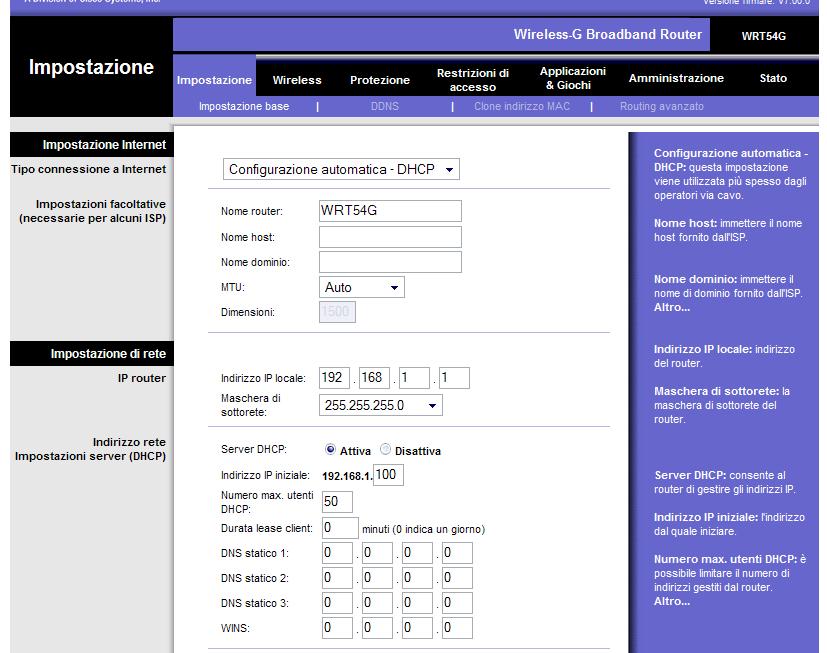Expand the MTU Auto dropdown
The height and width of the screenshot is (653, 827).
pos(362,287)
